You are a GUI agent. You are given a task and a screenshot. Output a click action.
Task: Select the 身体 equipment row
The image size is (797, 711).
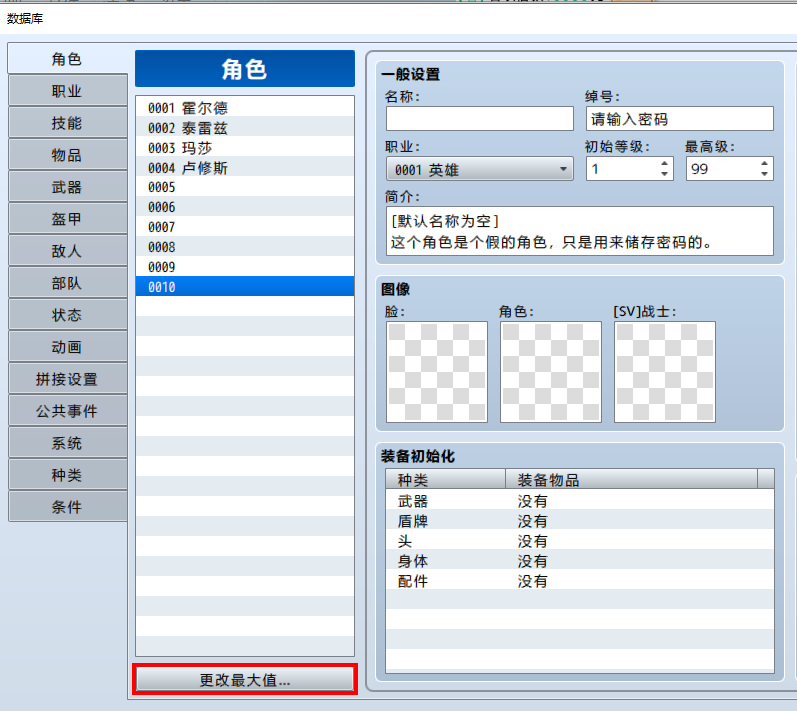[579, 561]
